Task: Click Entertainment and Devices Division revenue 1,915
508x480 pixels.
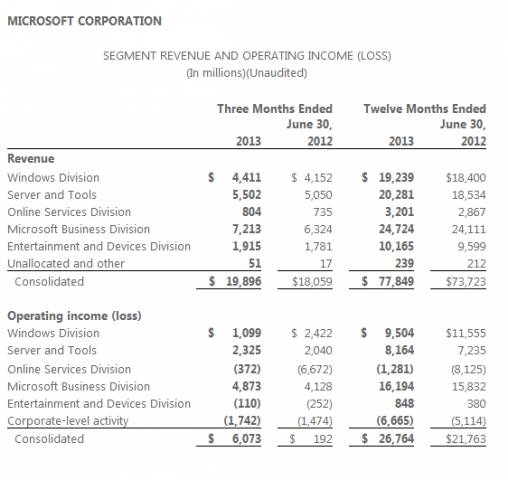Action: coord(246,246)
